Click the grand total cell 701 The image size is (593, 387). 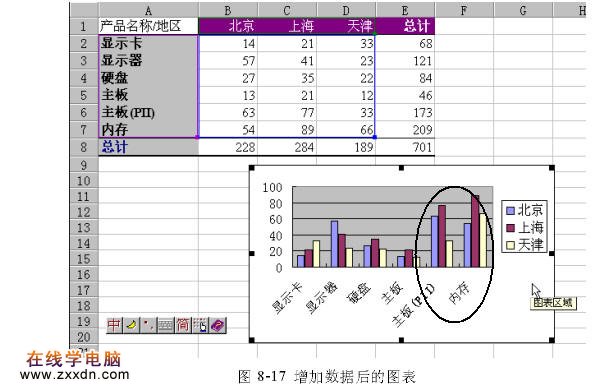click(x=405, y=147)
